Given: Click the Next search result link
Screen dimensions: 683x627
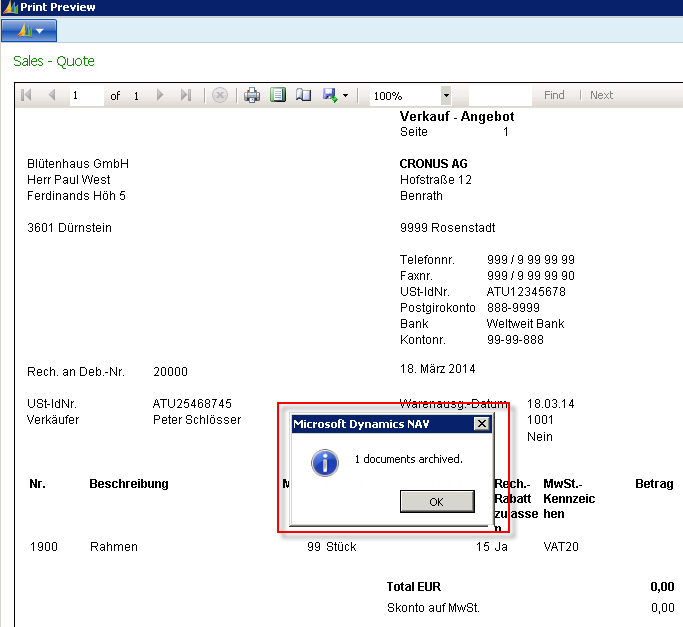Looking at the screenshot, I should pos(601,96).
